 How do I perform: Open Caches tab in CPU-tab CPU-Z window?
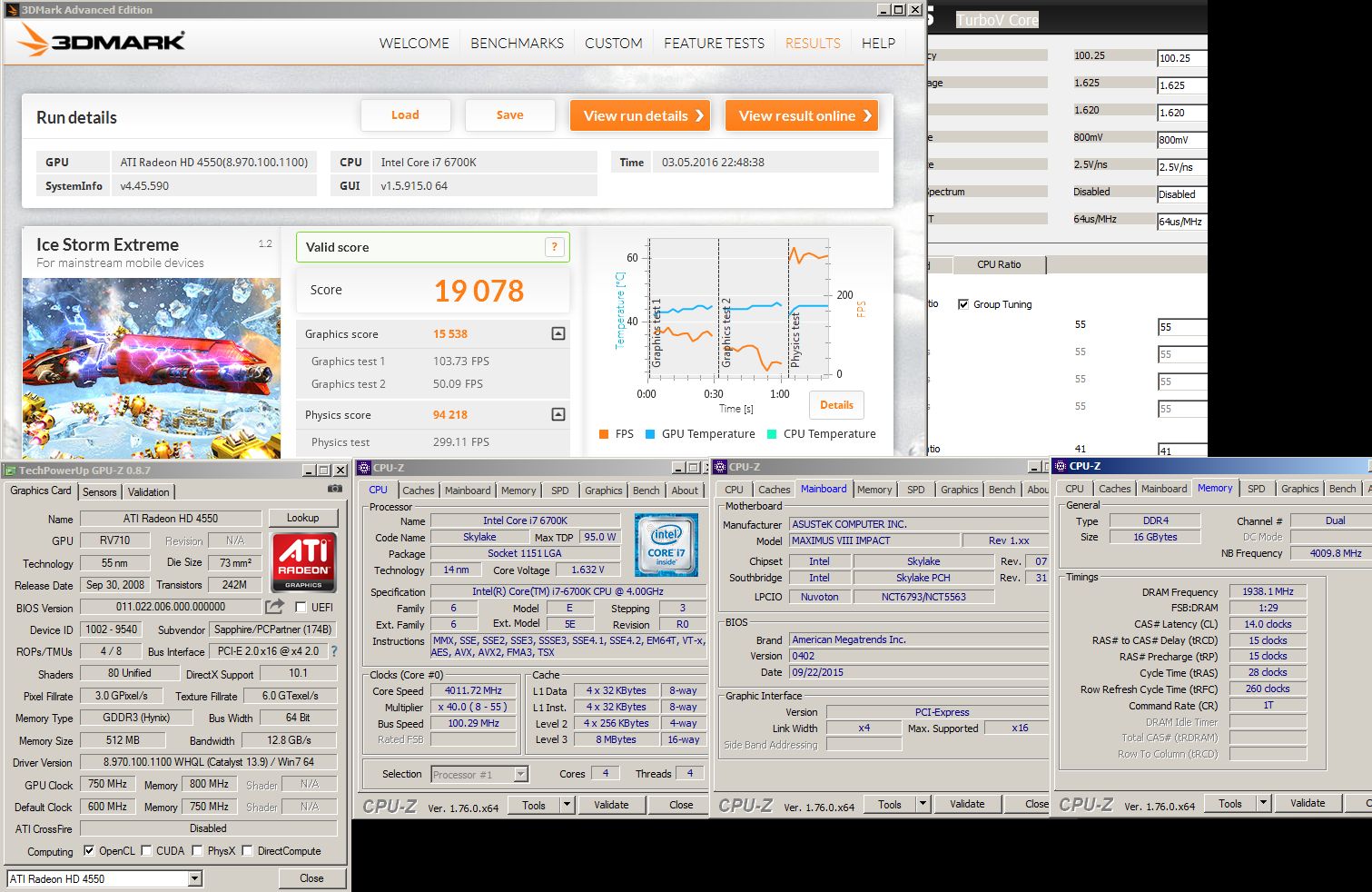tap(419, 490)
